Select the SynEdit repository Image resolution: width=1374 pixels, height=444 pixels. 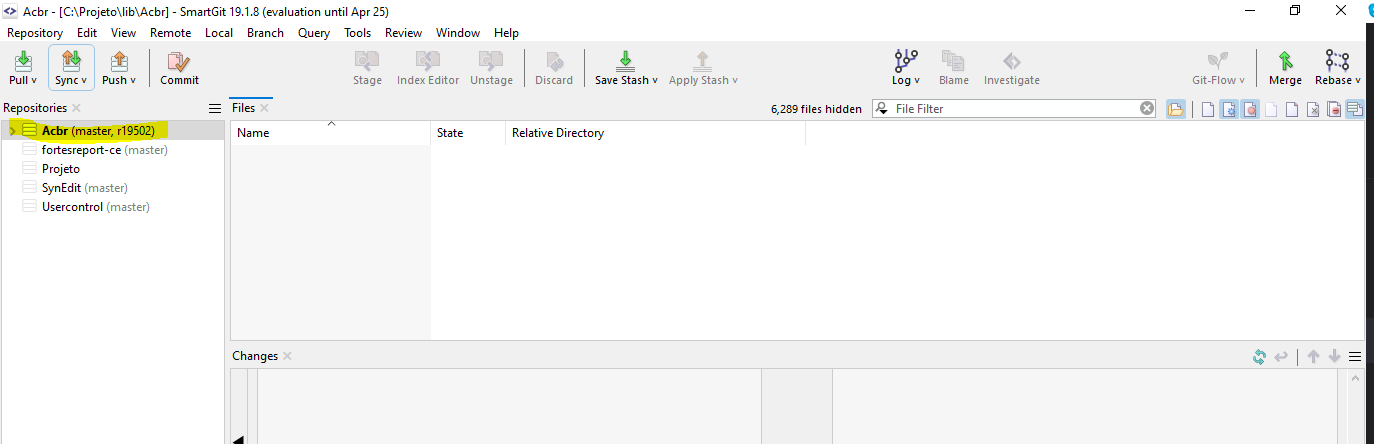(84, 188)
